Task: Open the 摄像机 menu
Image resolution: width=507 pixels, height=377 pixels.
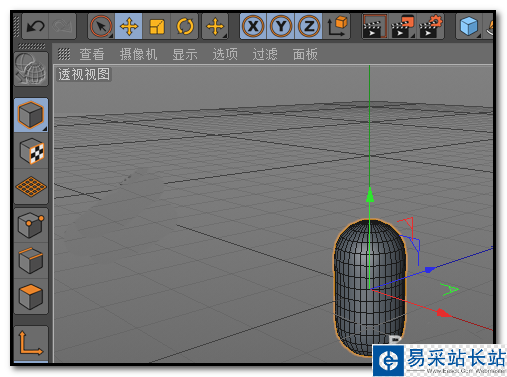Action: [138, 54]
